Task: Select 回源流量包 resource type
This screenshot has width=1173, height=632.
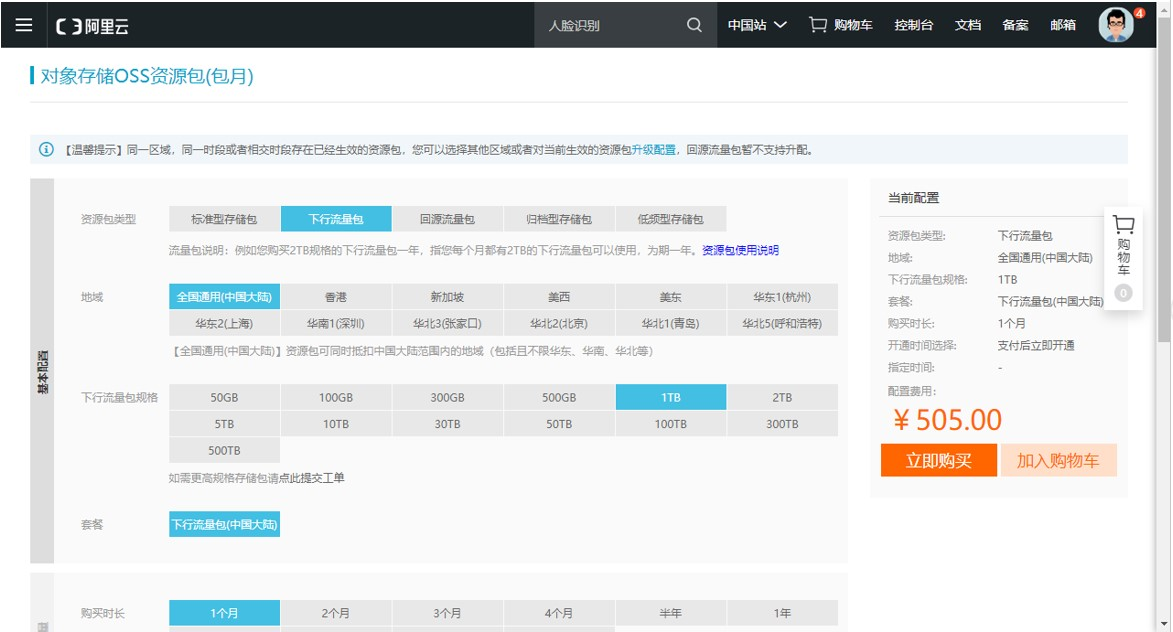Action: coord(447,219)
